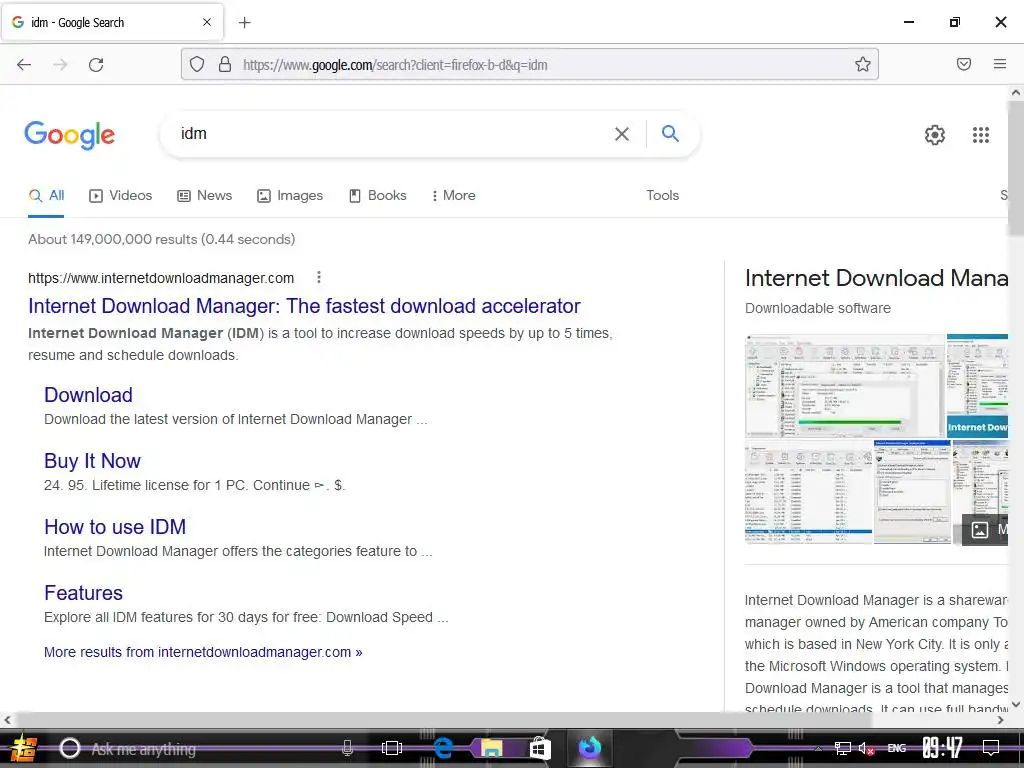Viewport: 1024px width, 768px height.
Task: Open the Download sitelink
Action: coord(88,394)
